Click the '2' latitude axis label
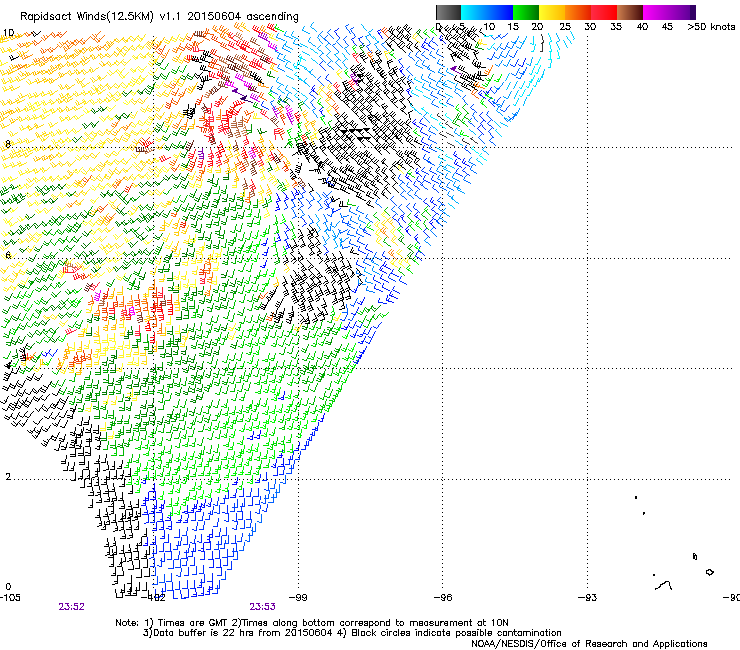 click(8, 476)
